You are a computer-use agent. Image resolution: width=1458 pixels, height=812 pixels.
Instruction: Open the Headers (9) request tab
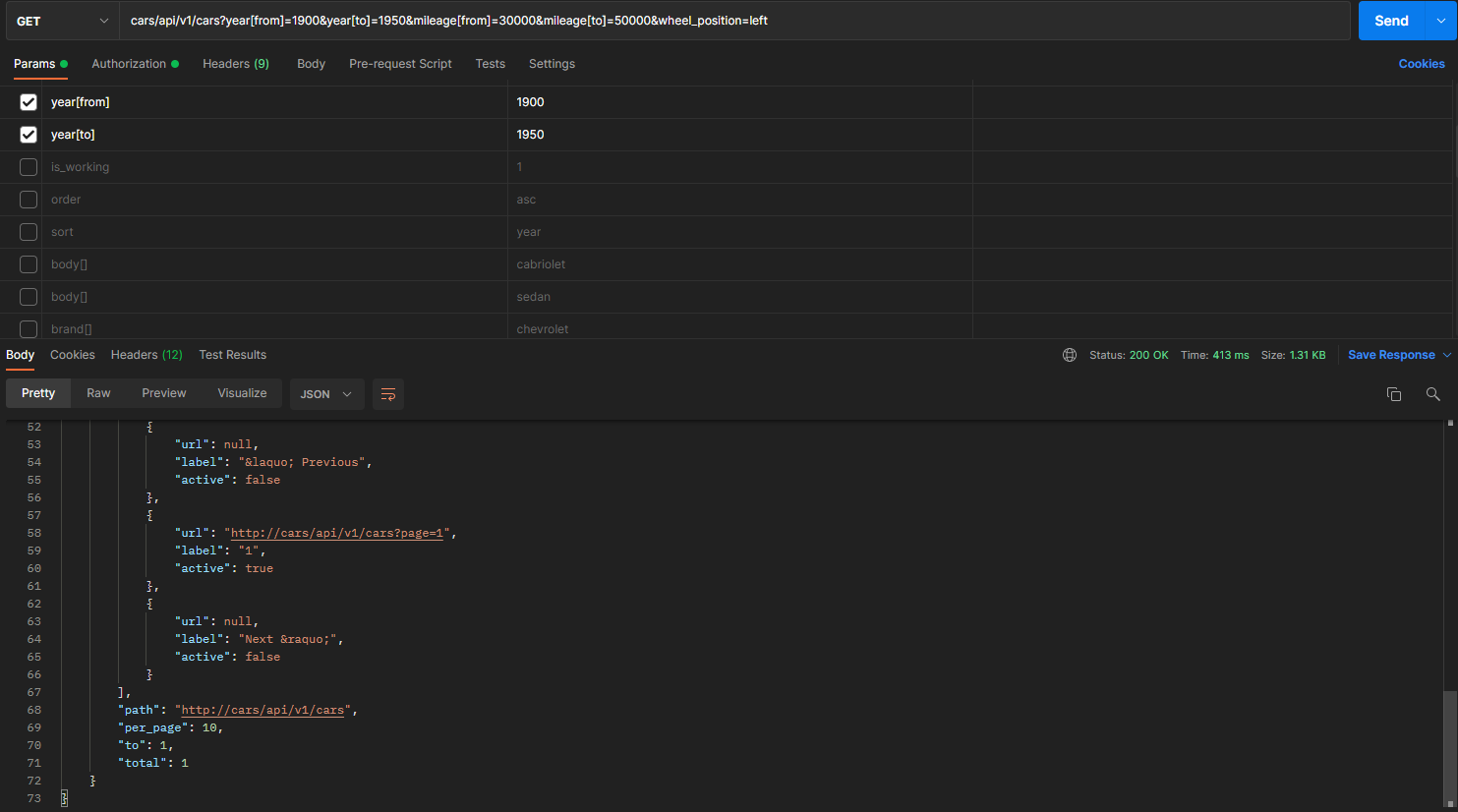click(x=236, y=64)
